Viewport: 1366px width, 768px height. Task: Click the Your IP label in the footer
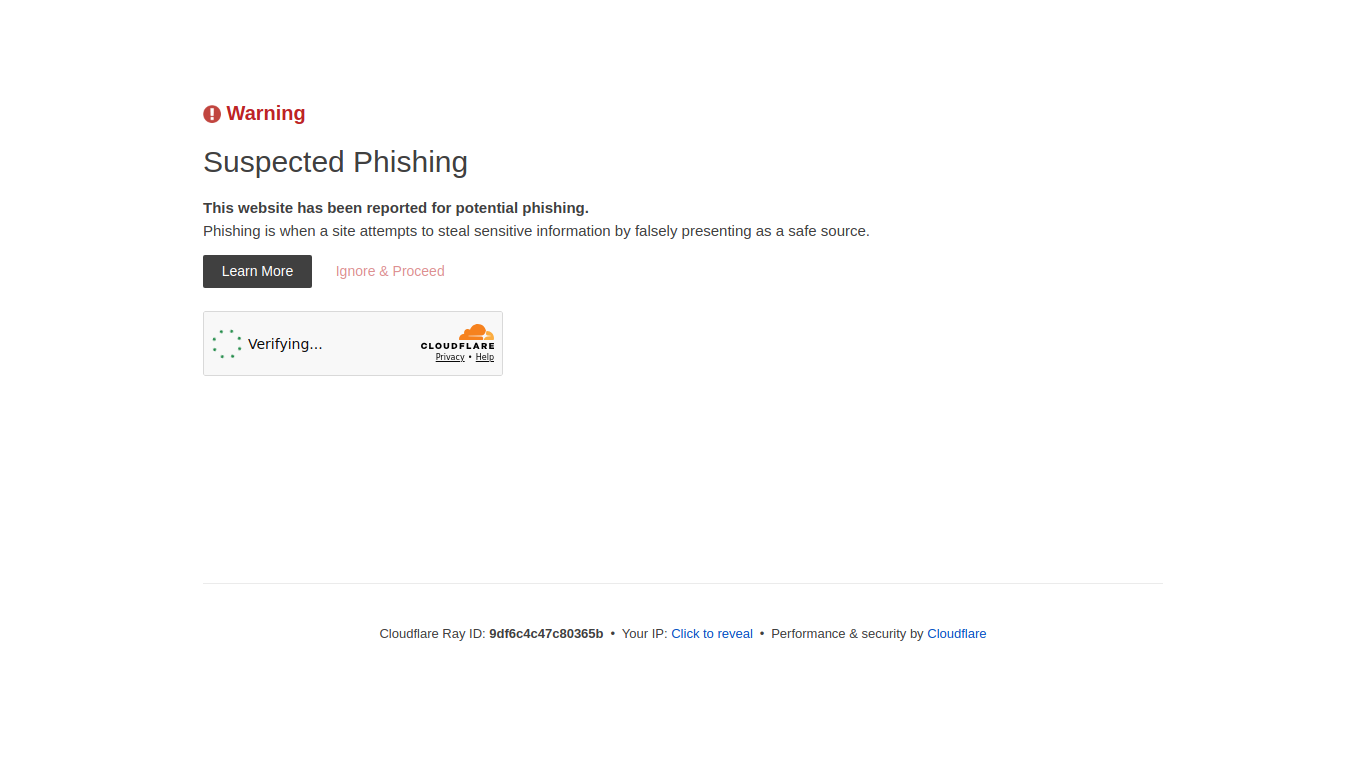click(644, 634)
